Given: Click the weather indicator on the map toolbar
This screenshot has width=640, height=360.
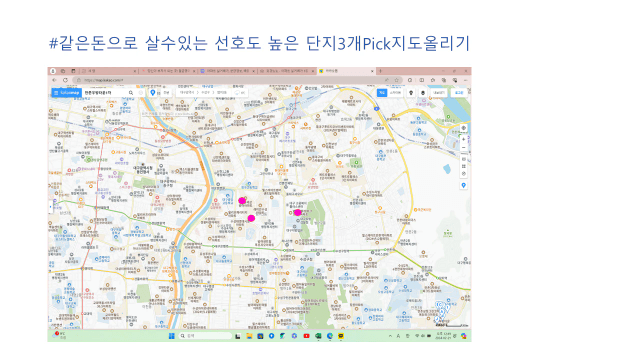Looking at the screenshot, I should [x=240, y=93].
